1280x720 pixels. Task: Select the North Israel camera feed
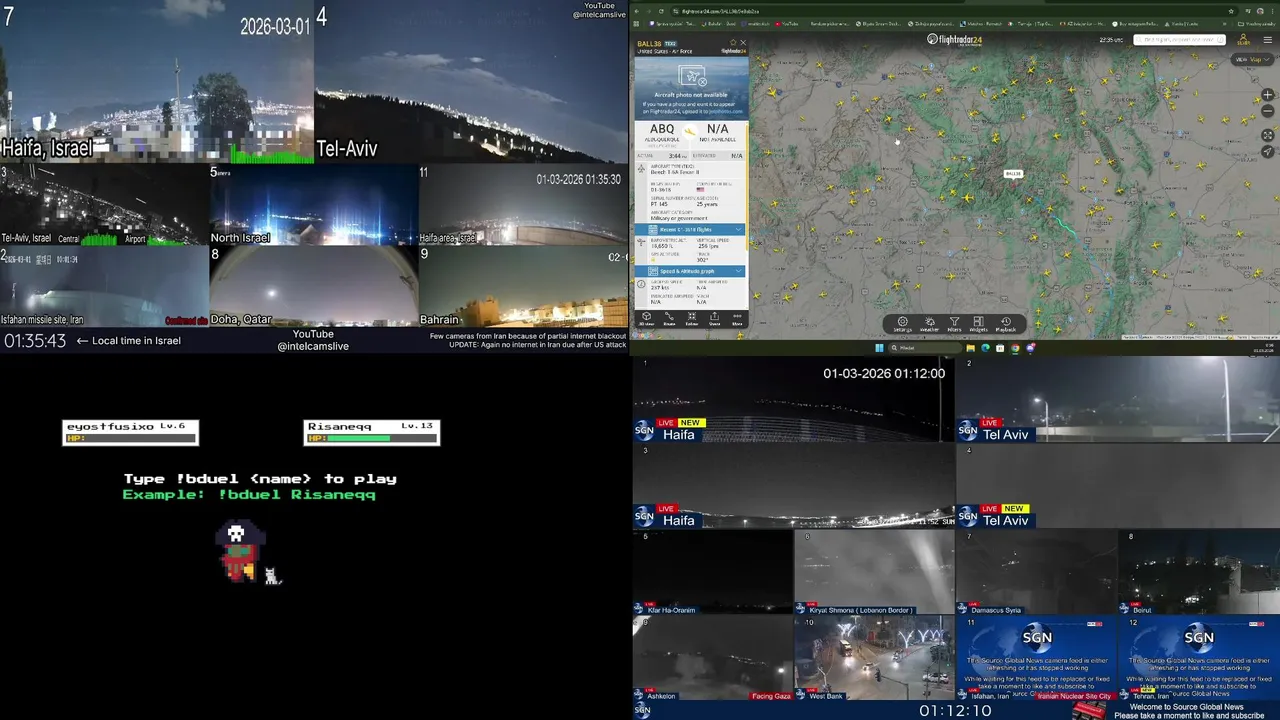click(313, 205)
